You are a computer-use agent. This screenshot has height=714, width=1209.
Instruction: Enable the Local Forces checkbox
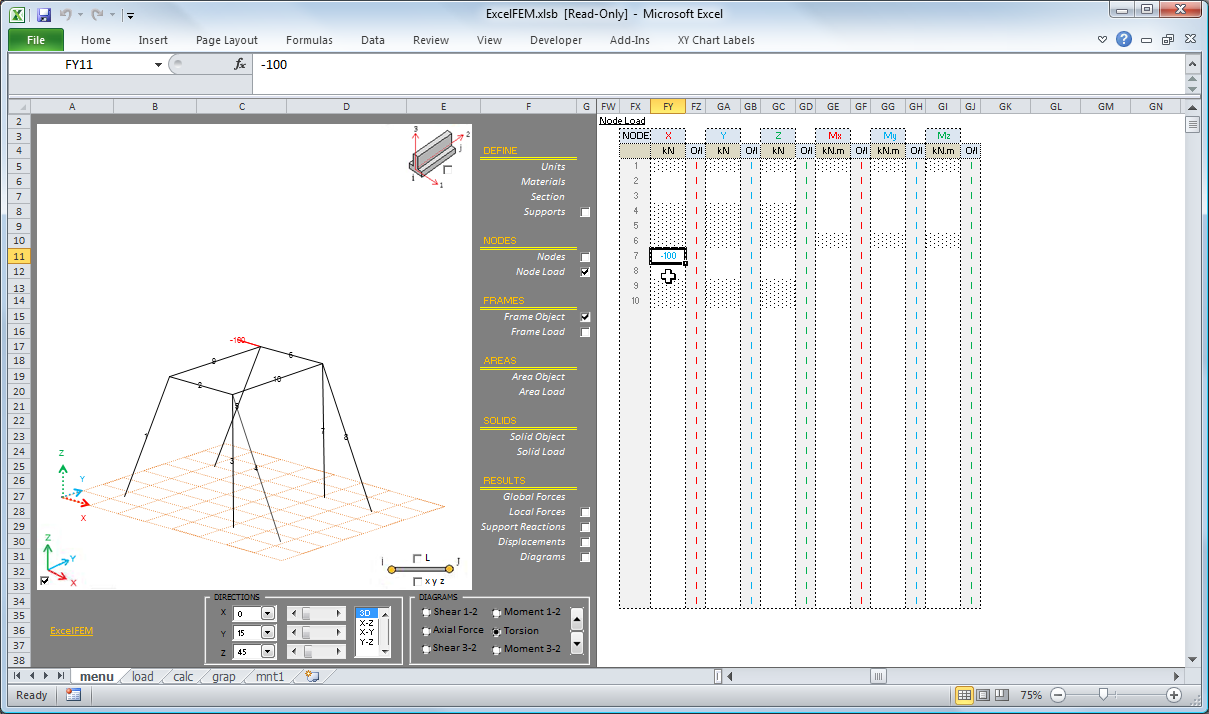[x=586, y=512]
